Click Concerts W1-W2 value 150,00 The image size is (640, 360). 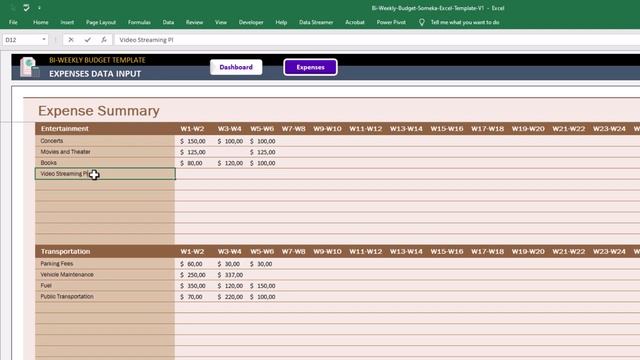(193, 141)
